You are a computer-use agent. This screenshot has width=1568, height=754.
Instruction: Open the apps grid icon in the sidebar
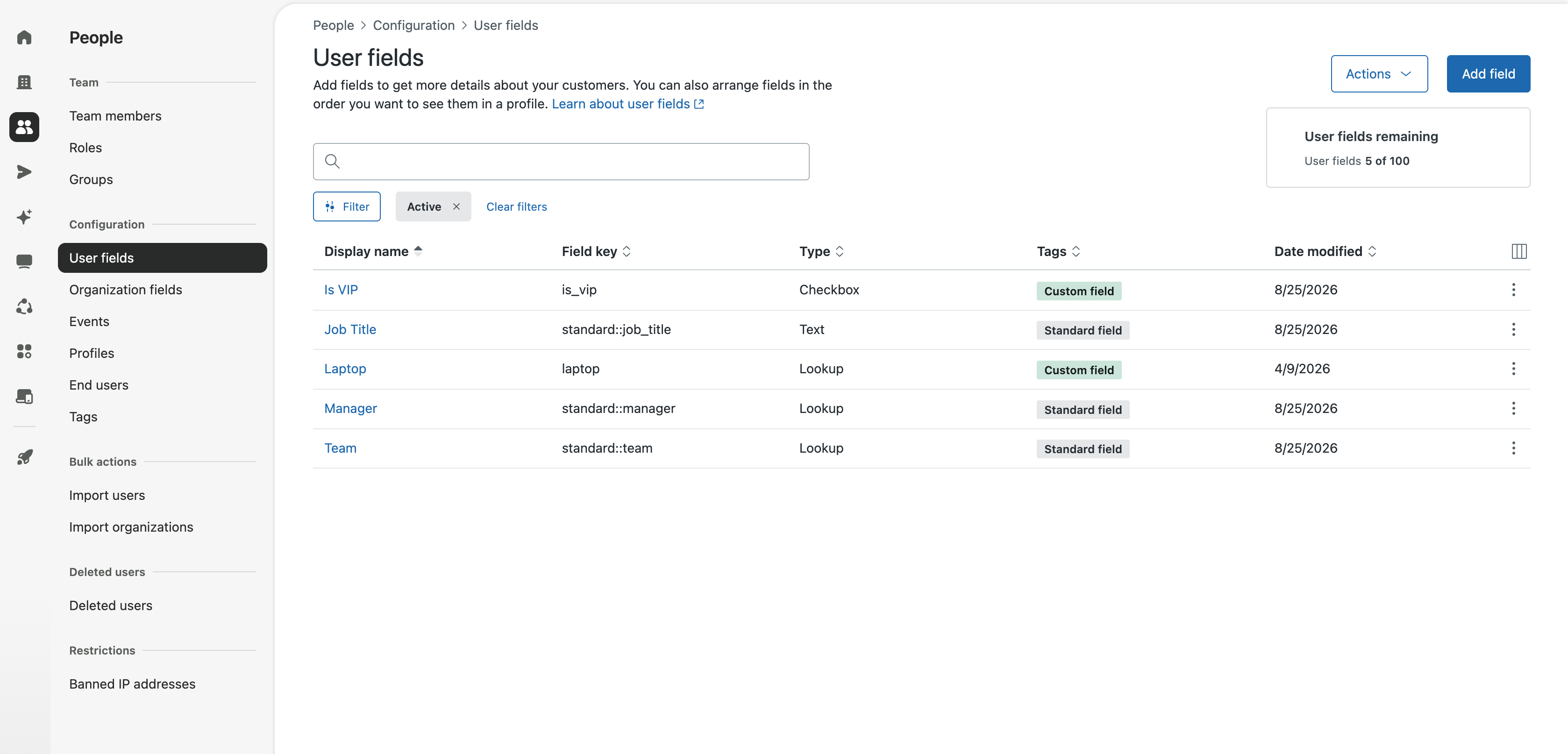coord(24,351)
